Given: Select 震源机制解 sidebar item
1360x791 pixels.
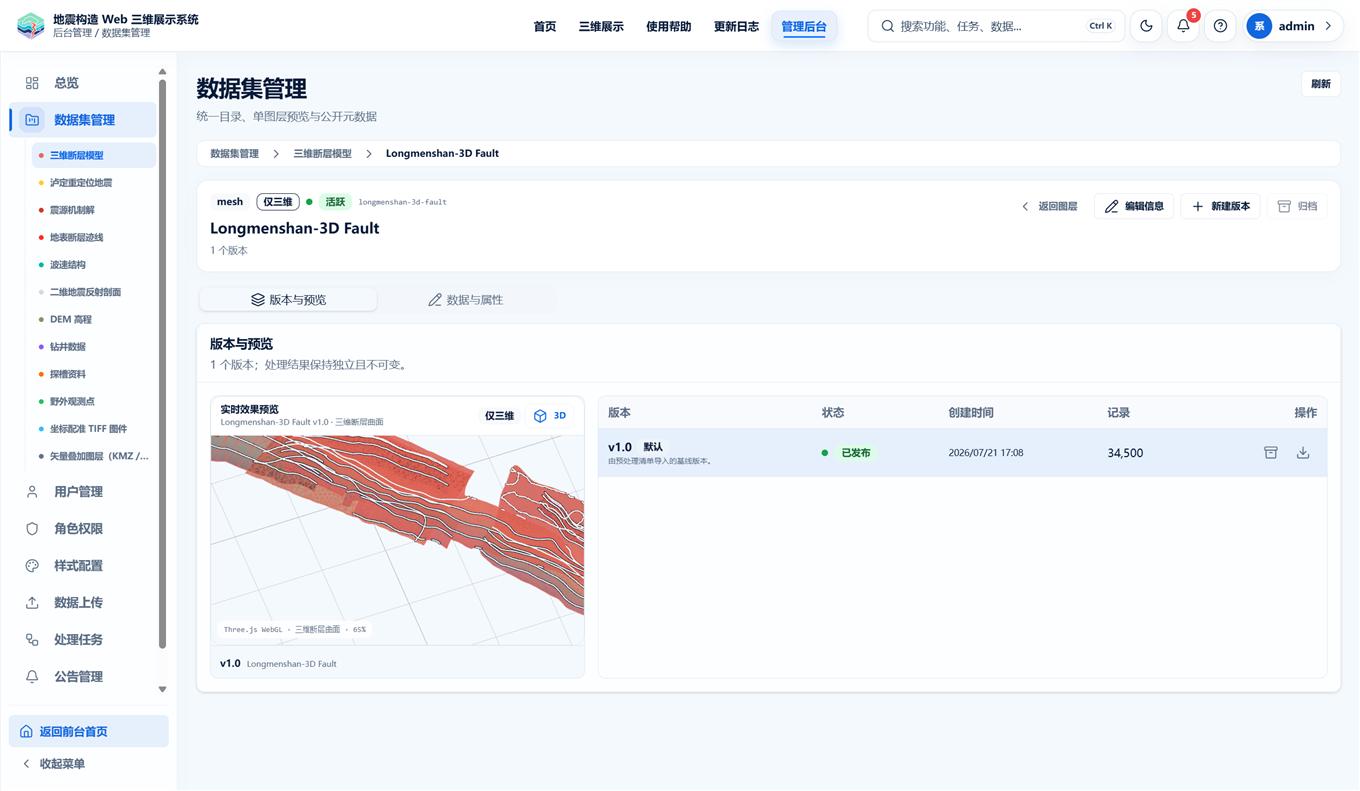Looking at the screenshot, I should click(94, 210).
